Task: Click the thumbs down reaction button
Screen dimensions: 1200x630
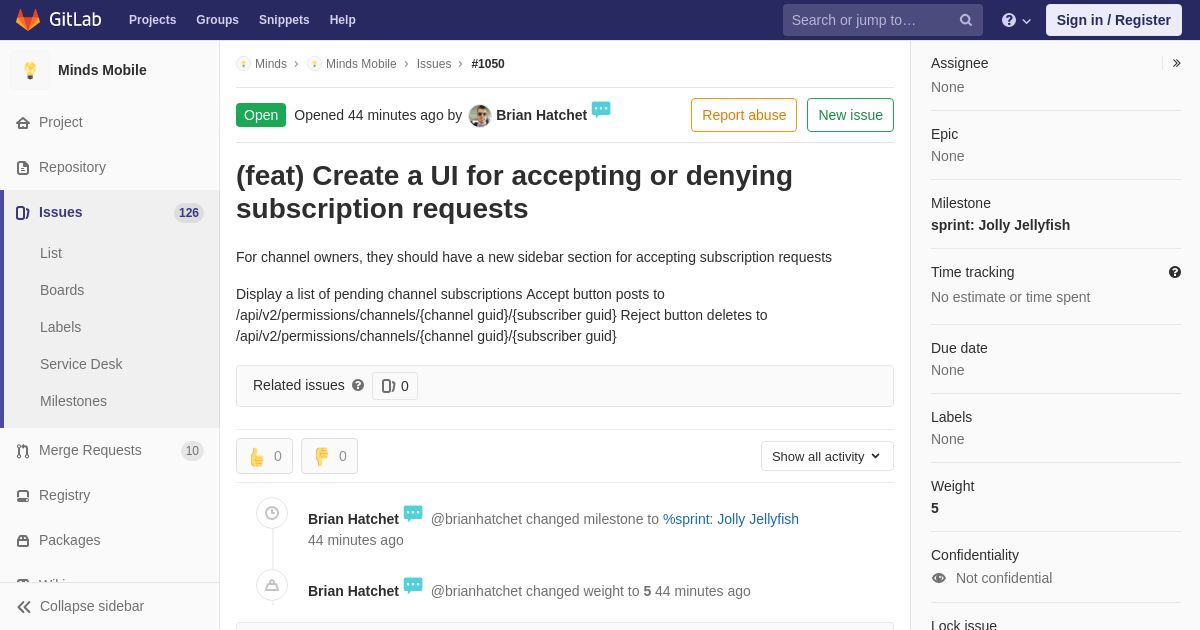Action: 329,456
